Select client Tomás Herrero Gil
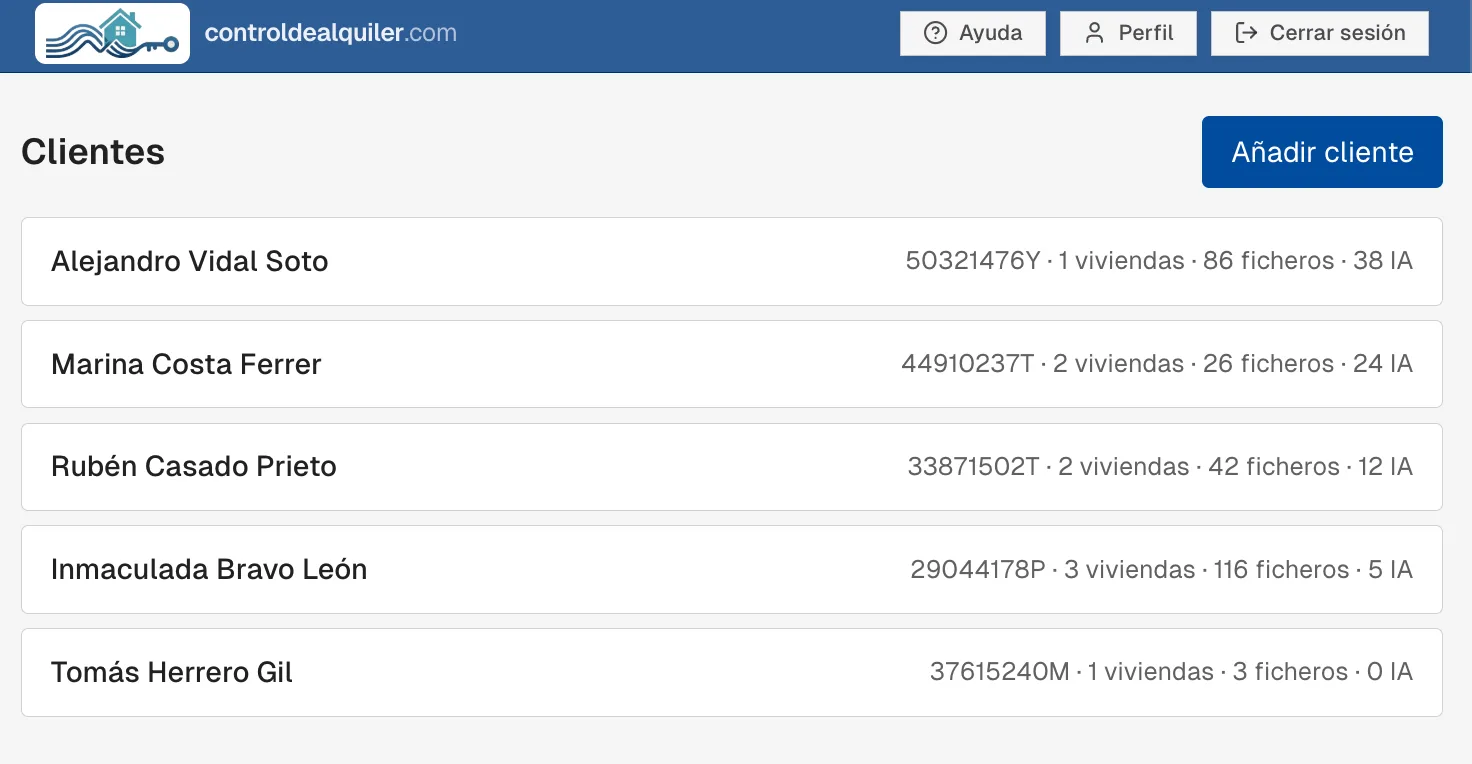 coord(732,672)
